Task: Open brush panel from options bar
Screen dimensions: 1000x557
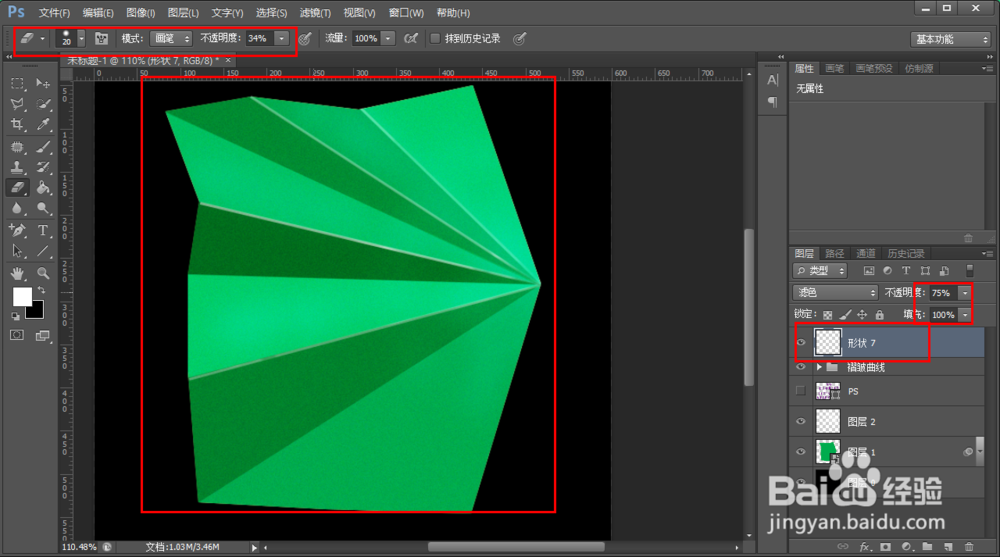Action: tap(101, 38)
